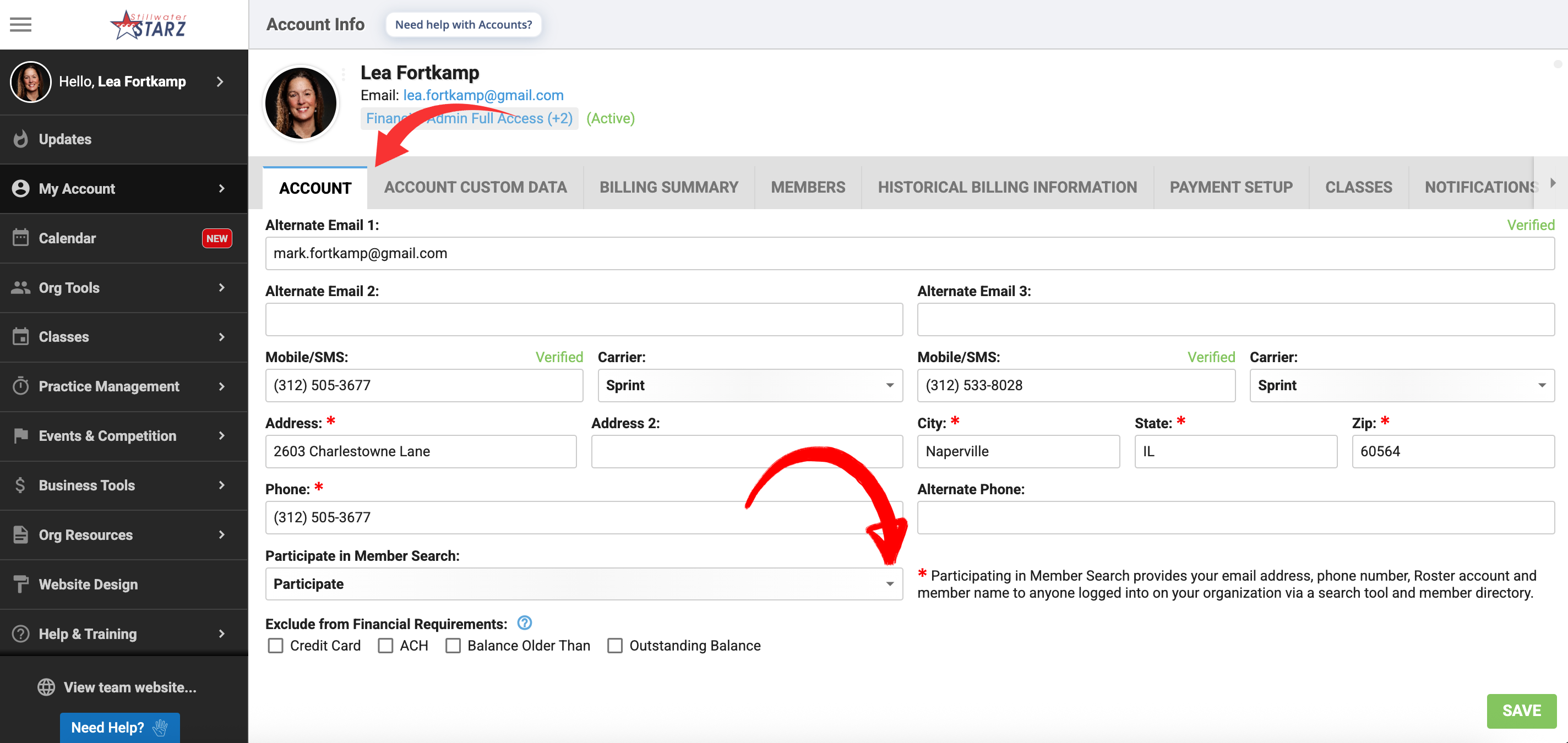Open the Participate in Member Search dropdown
Image resolution: width=1568 pixels, height=743 pixels.
point(583,583)
